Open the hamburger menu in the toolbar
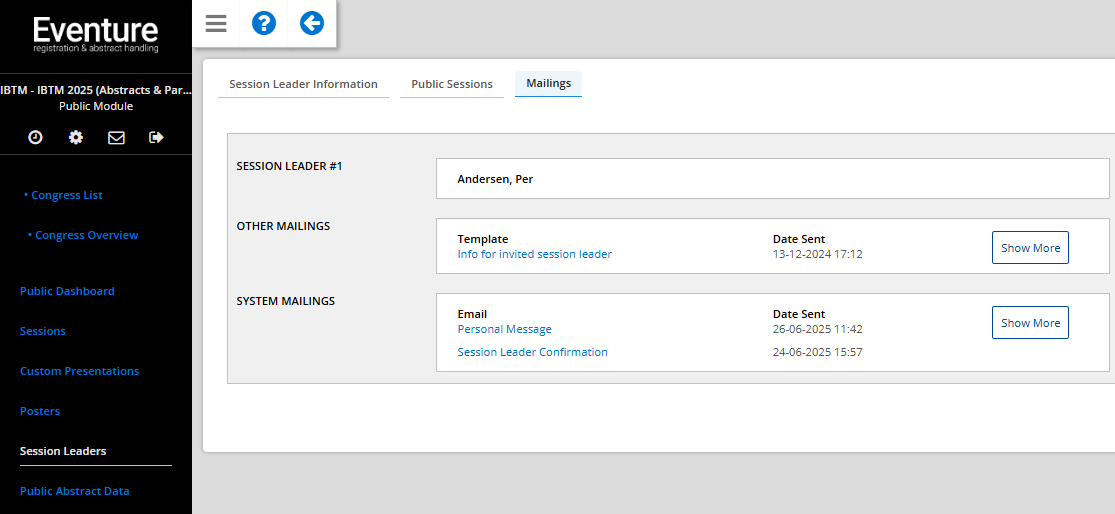 (216, 23)
